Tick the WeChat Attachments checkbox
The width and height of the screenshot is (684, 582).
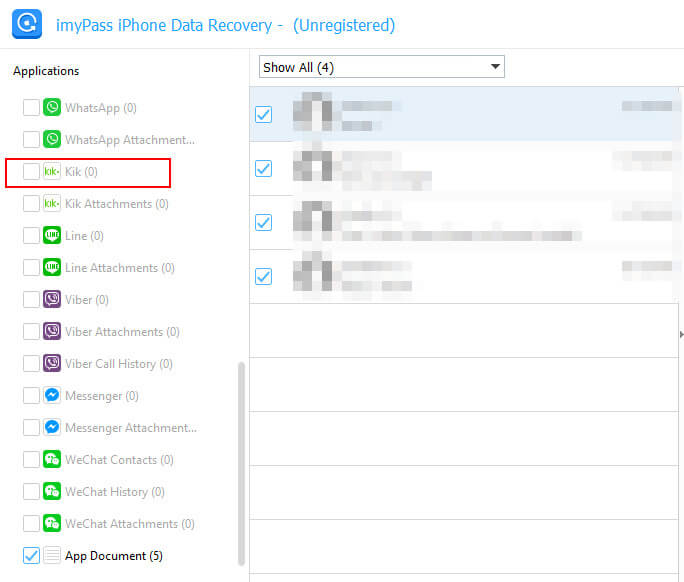click(x=31, y=523)
